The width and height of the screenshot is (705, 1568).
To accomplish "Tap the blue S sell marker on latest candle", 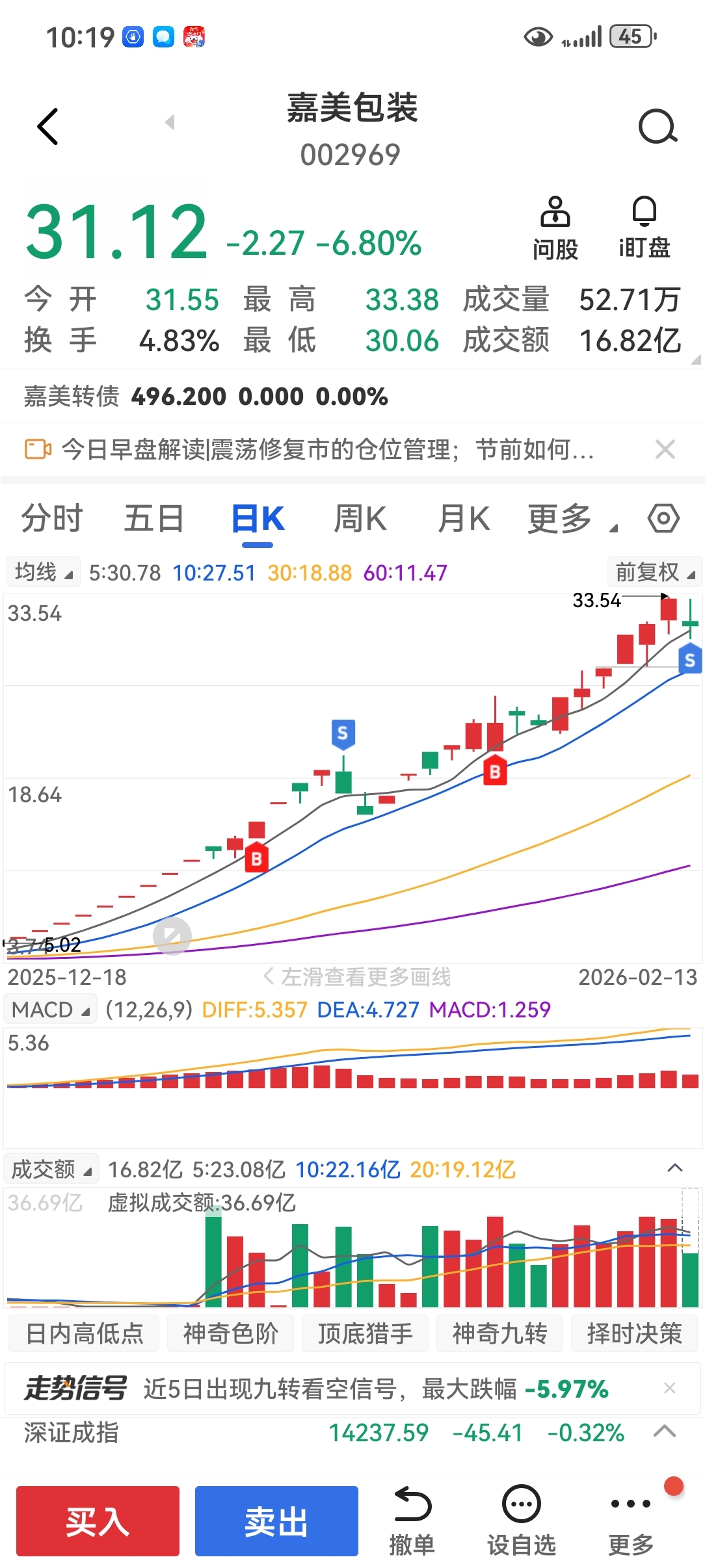I will 690,659.
